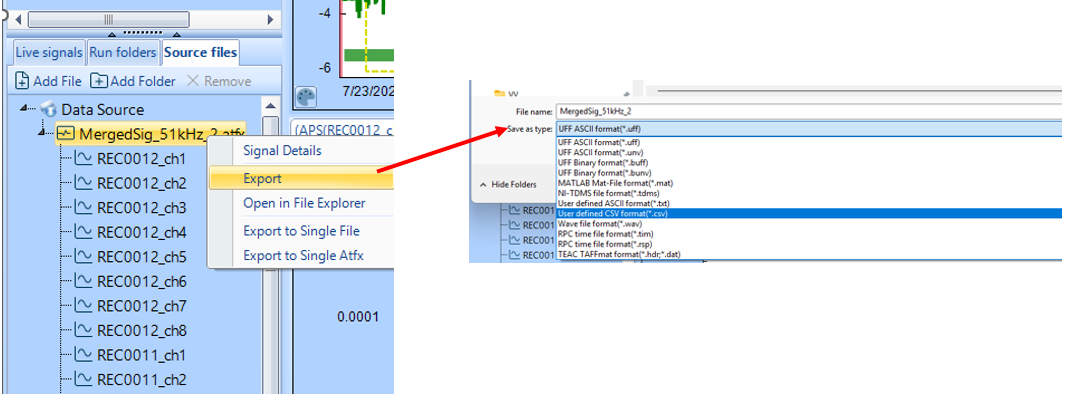Select RPC time file format(*.tim)

tap(808, 234)
